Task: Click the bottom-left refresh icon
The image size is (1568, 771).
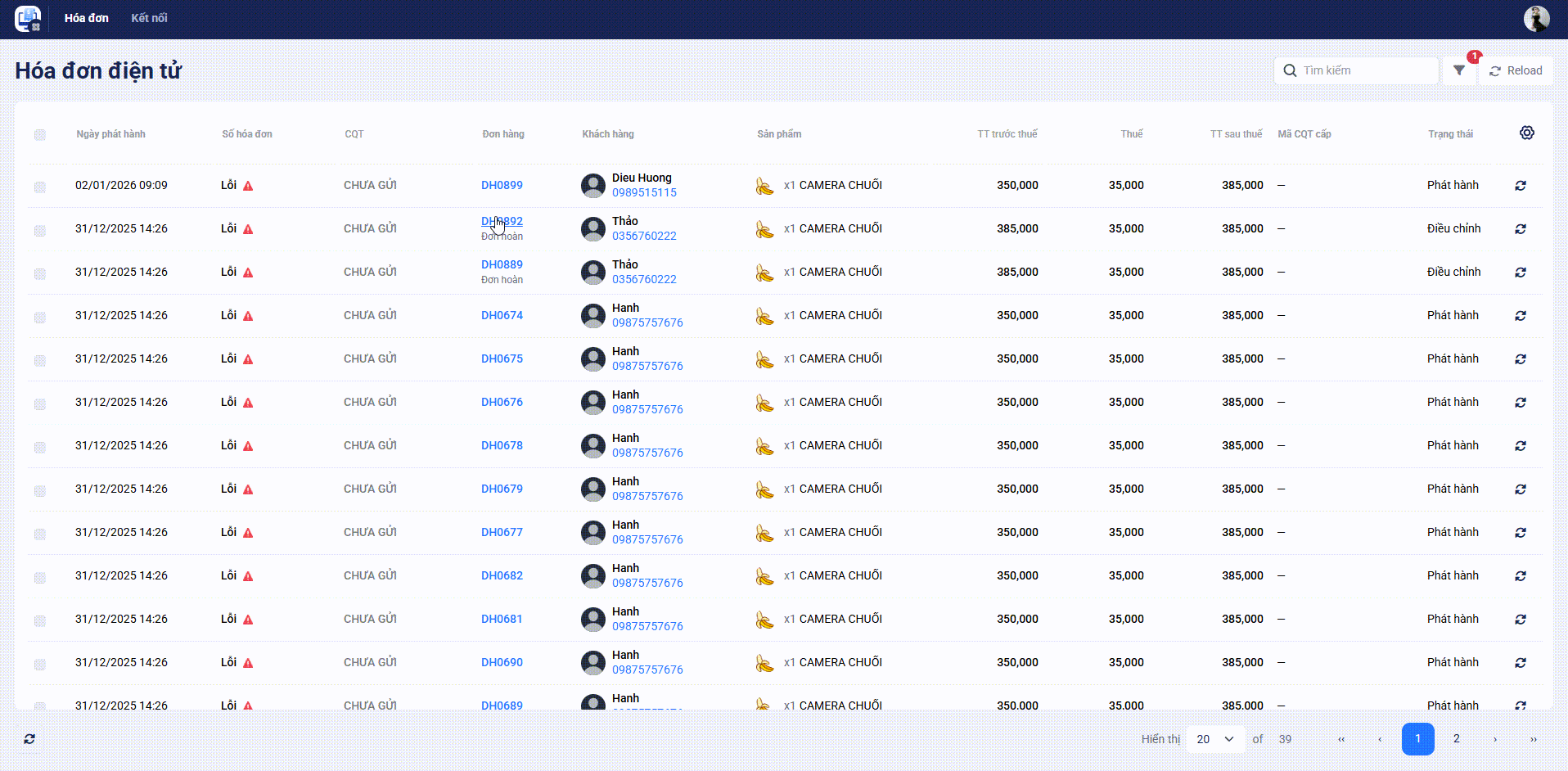Action: click(x=29, y=739)
